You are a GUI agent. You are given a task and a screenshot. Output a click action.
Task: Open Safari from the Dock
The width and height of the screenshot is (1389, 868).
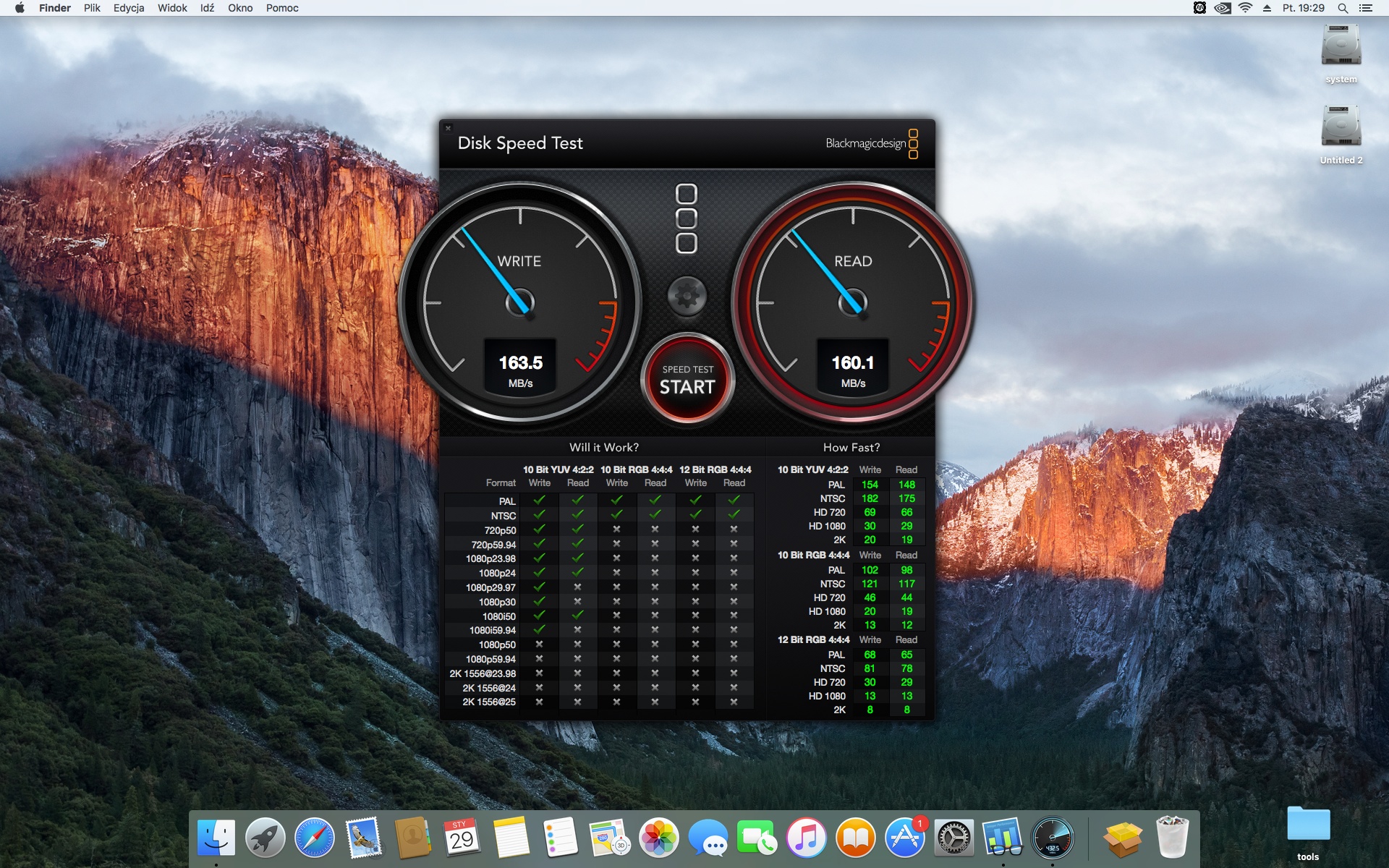[315, 838]
